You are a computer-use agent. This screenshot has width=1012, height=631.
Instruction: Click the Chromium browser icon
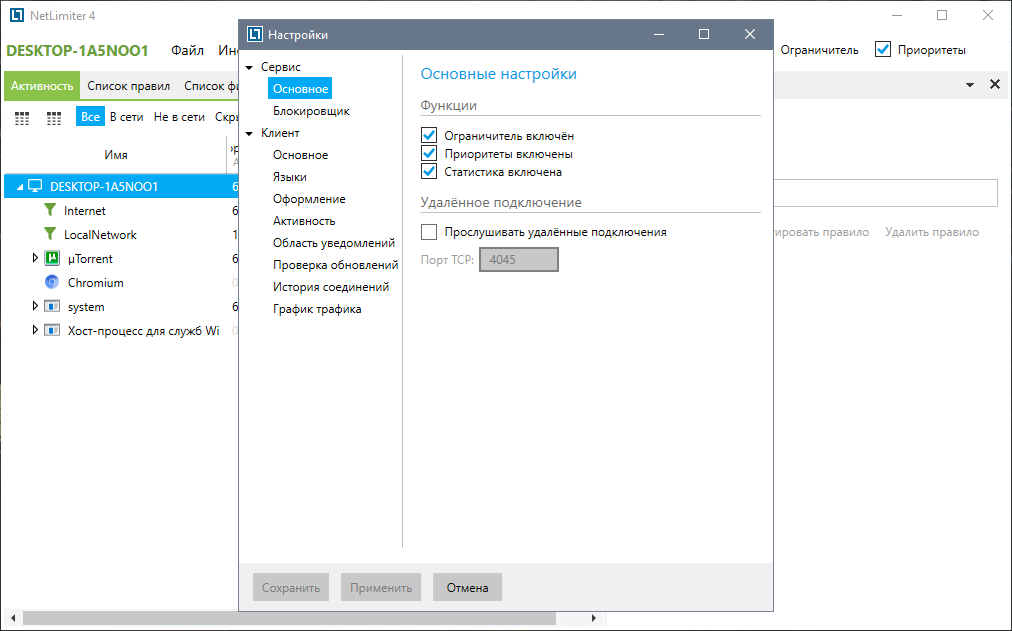pyautogui.click(x=52, y=283)
